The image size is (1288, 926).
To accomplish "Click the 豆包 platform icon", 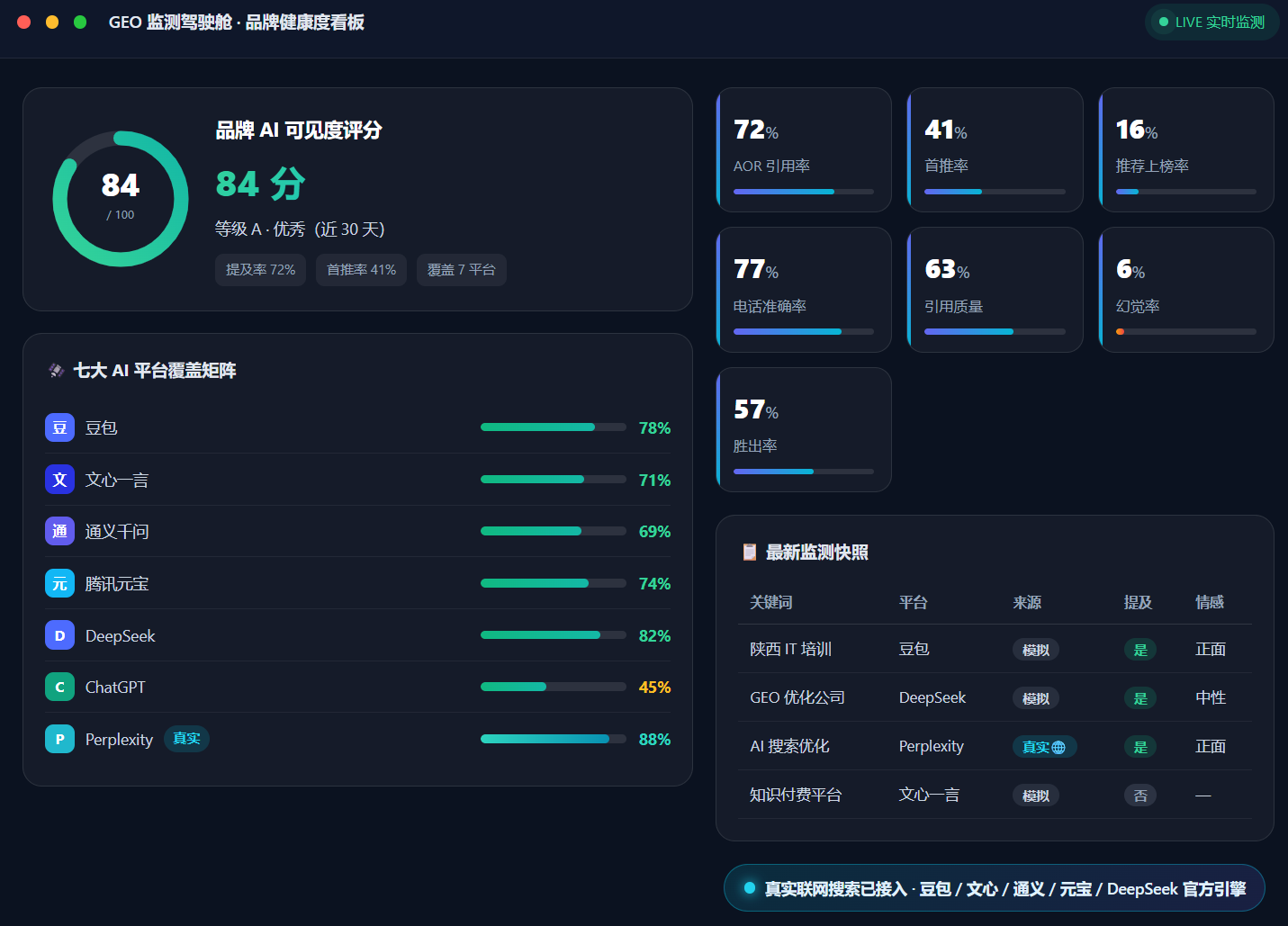I will [59, 427].
